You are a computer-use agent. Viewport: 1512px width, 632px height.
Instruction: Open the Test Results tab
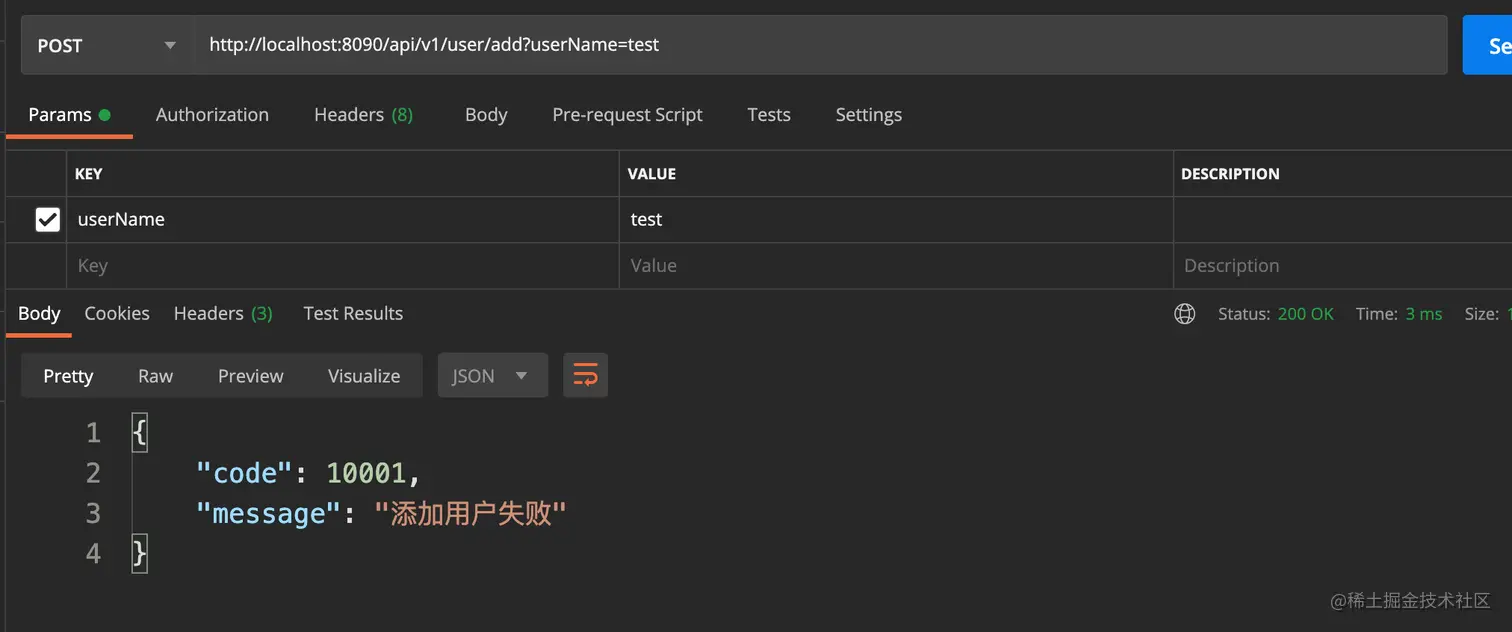(x=353, y=314)
